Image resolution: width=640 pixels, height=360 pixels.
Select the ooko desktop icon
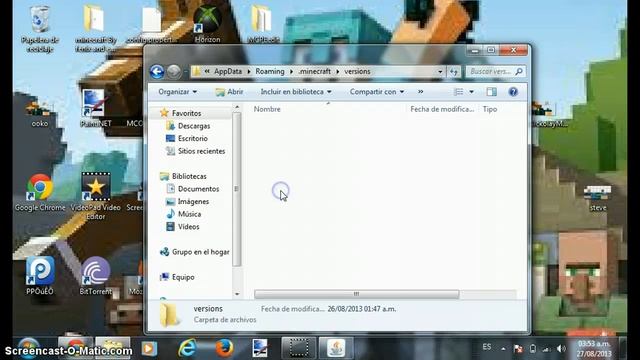[x=40, y=114]
